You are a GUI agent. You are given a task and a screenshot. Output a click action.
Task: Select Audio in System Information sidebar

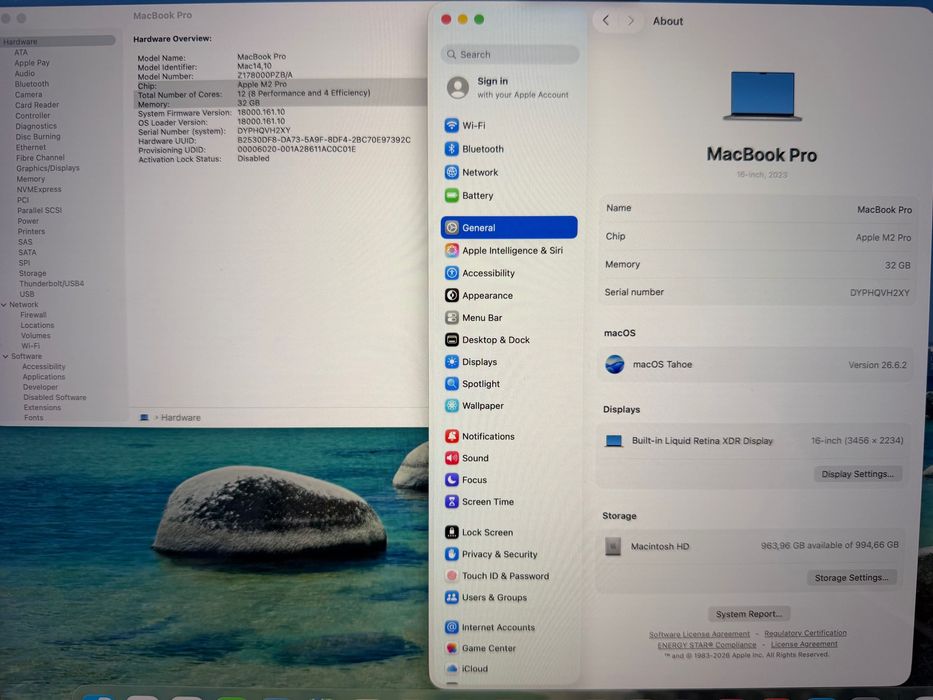pos(24,73)
